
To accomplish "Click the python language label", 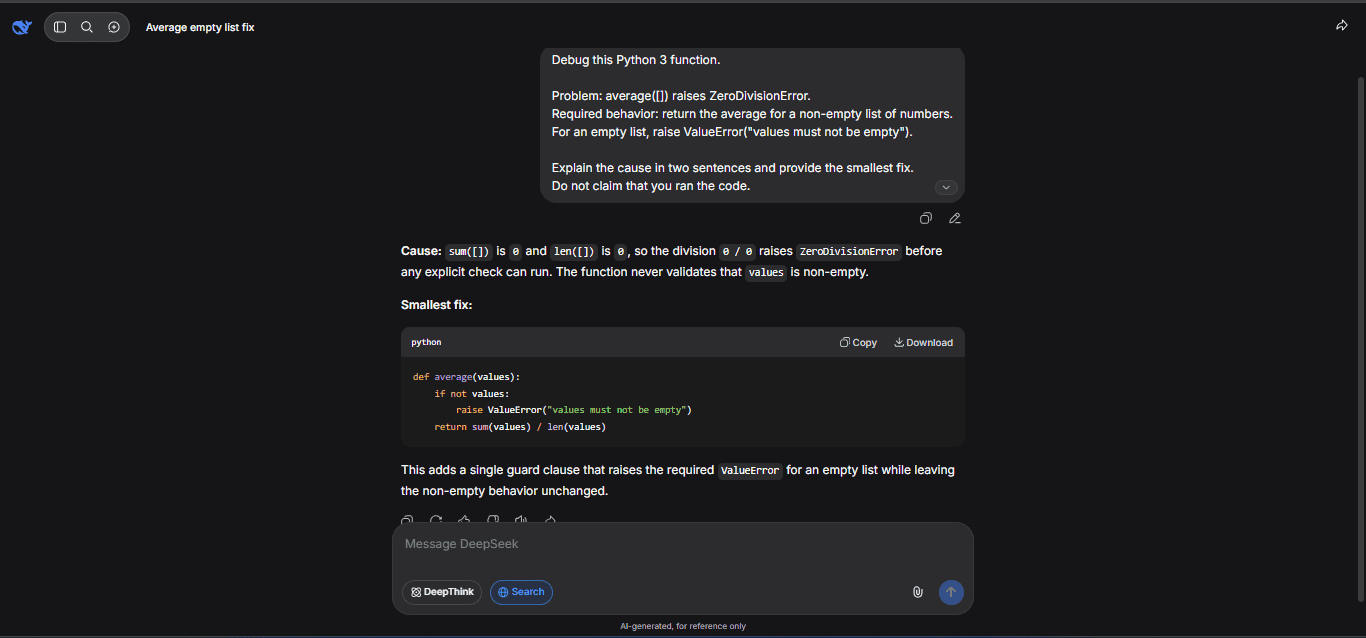I will [x=426, y=342].
